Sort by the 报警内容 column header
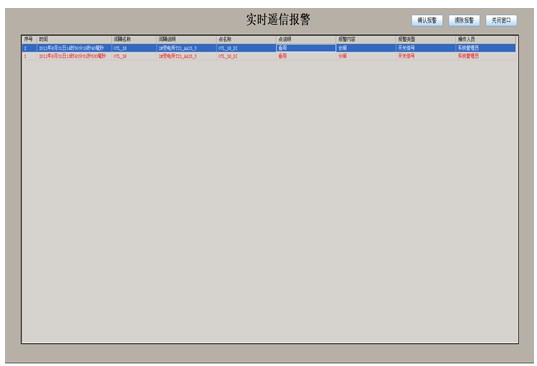Screen dimensions: 537x366 tap(366, 39)
